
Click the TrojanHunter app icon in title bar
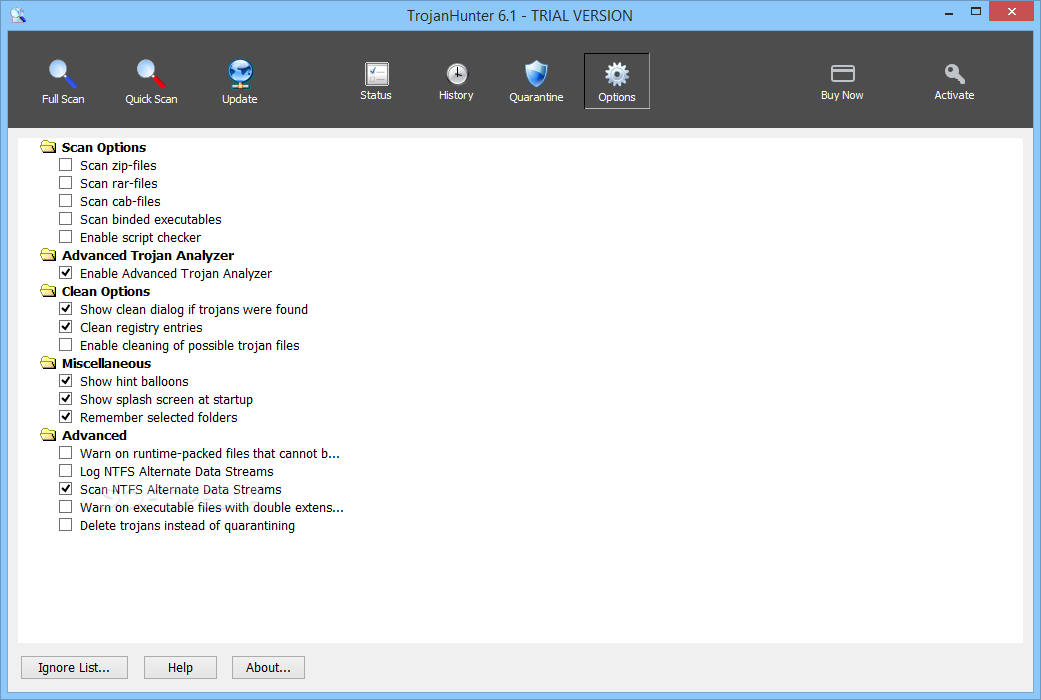tap(18, 15)
